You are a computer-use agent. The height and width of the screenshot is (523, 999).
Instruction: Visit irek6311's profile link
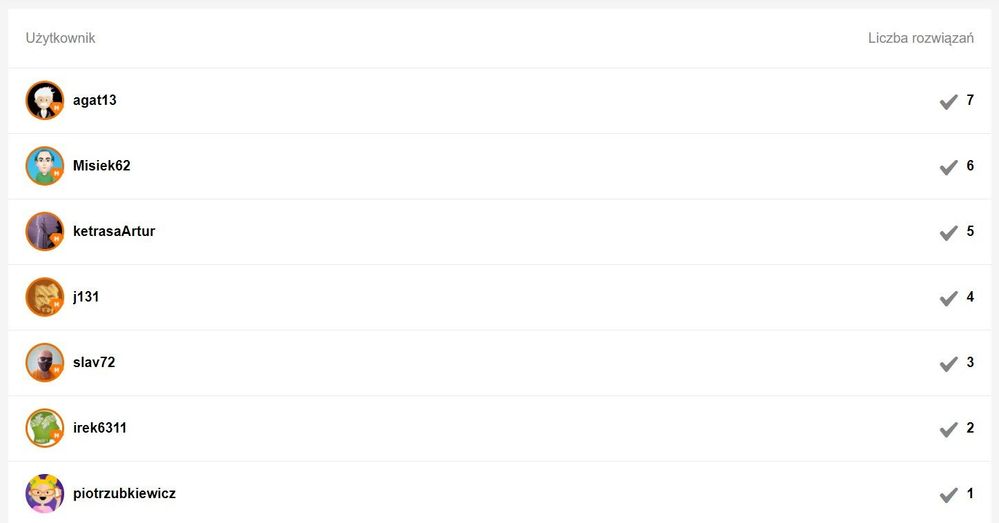point(100,428)
